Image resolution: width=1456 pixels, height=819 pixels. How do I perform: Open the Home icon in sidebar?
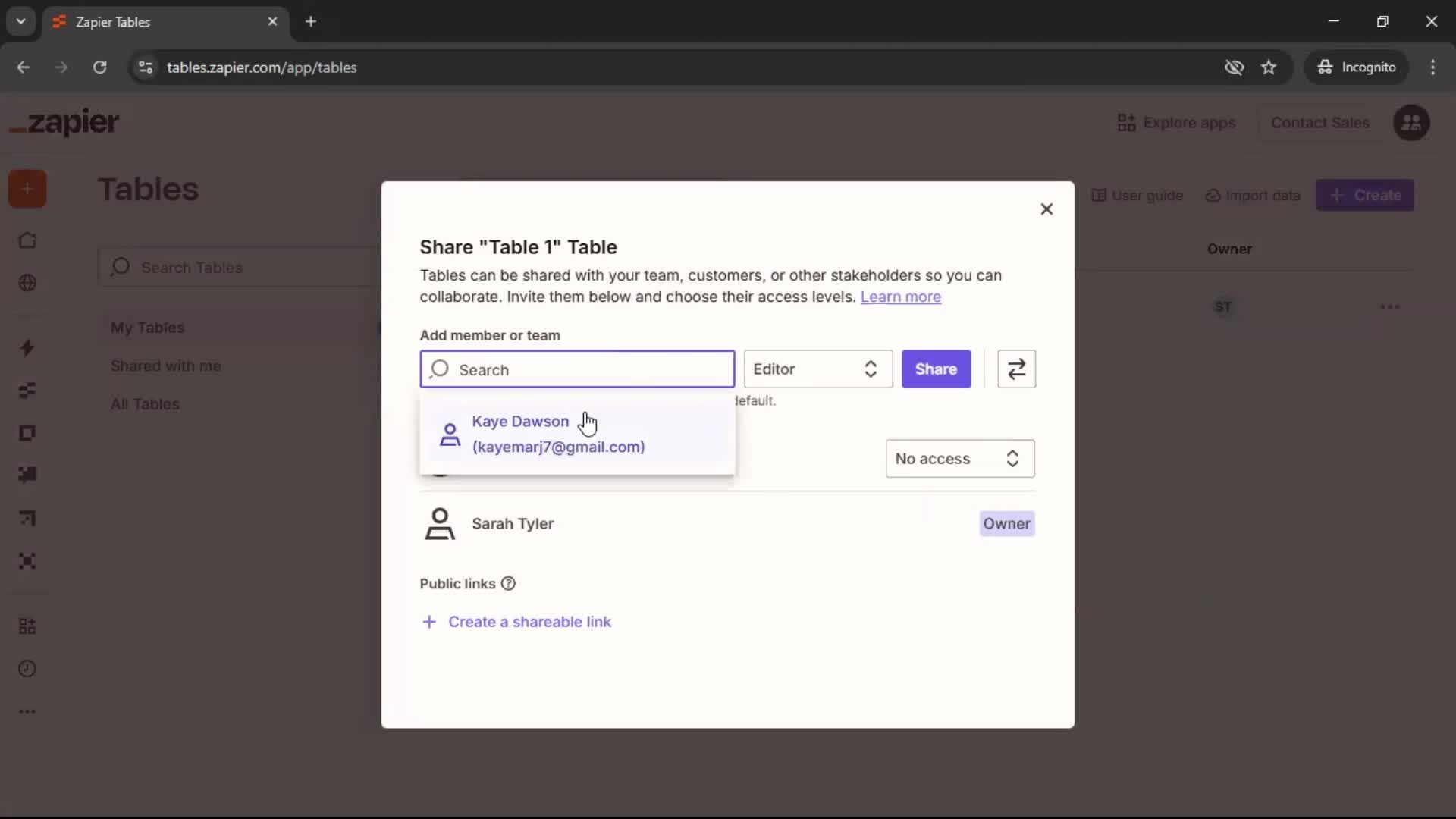tap(27, 240)
